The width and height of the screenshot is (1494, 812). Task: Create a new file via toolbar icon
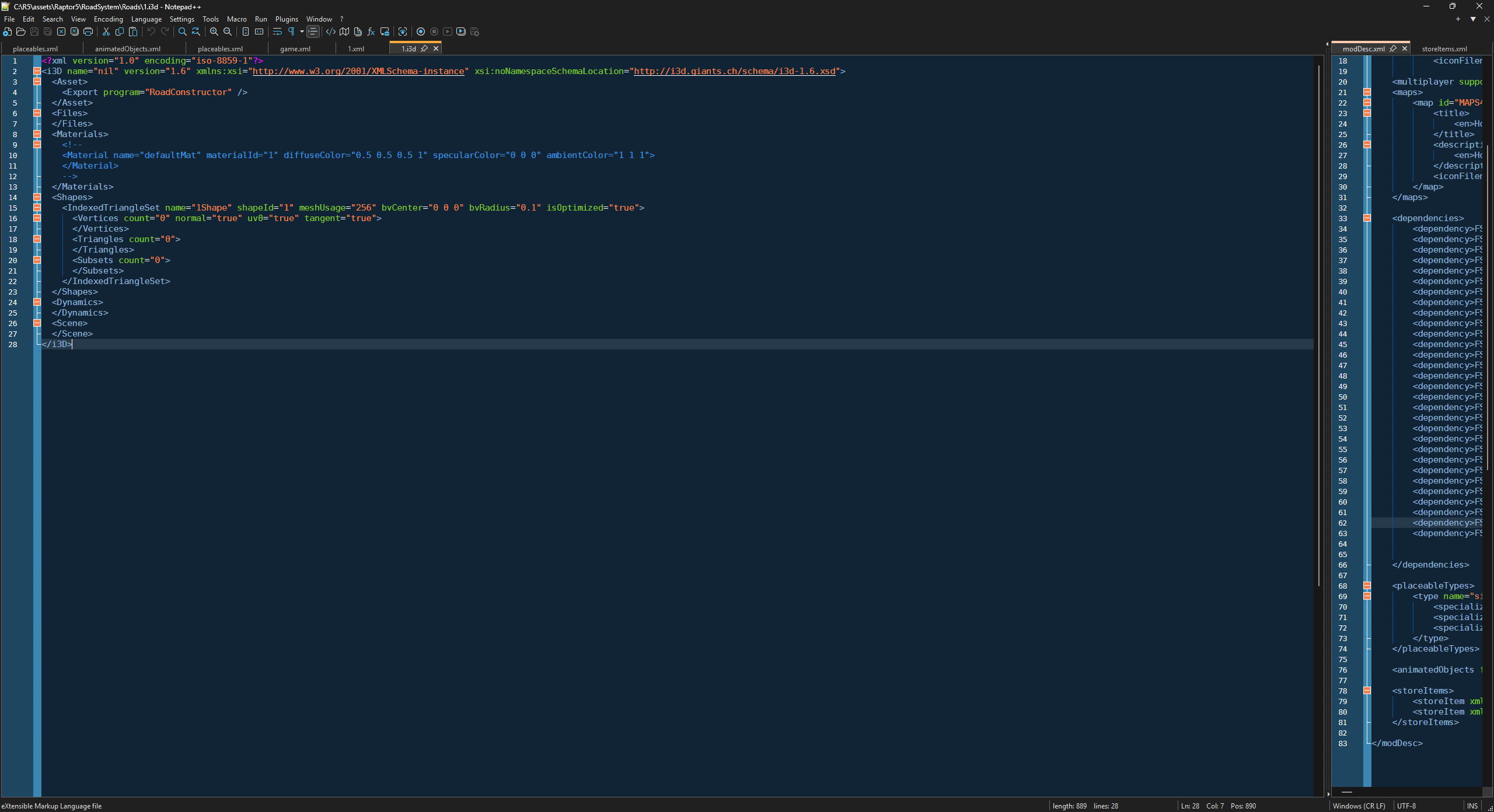coord(7,32)
